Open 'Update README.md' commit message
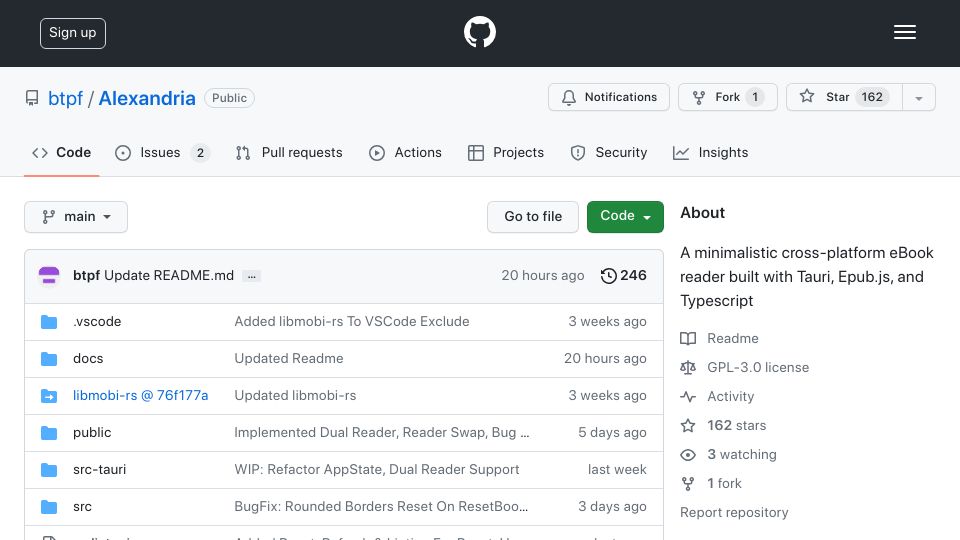 [169, 276]
